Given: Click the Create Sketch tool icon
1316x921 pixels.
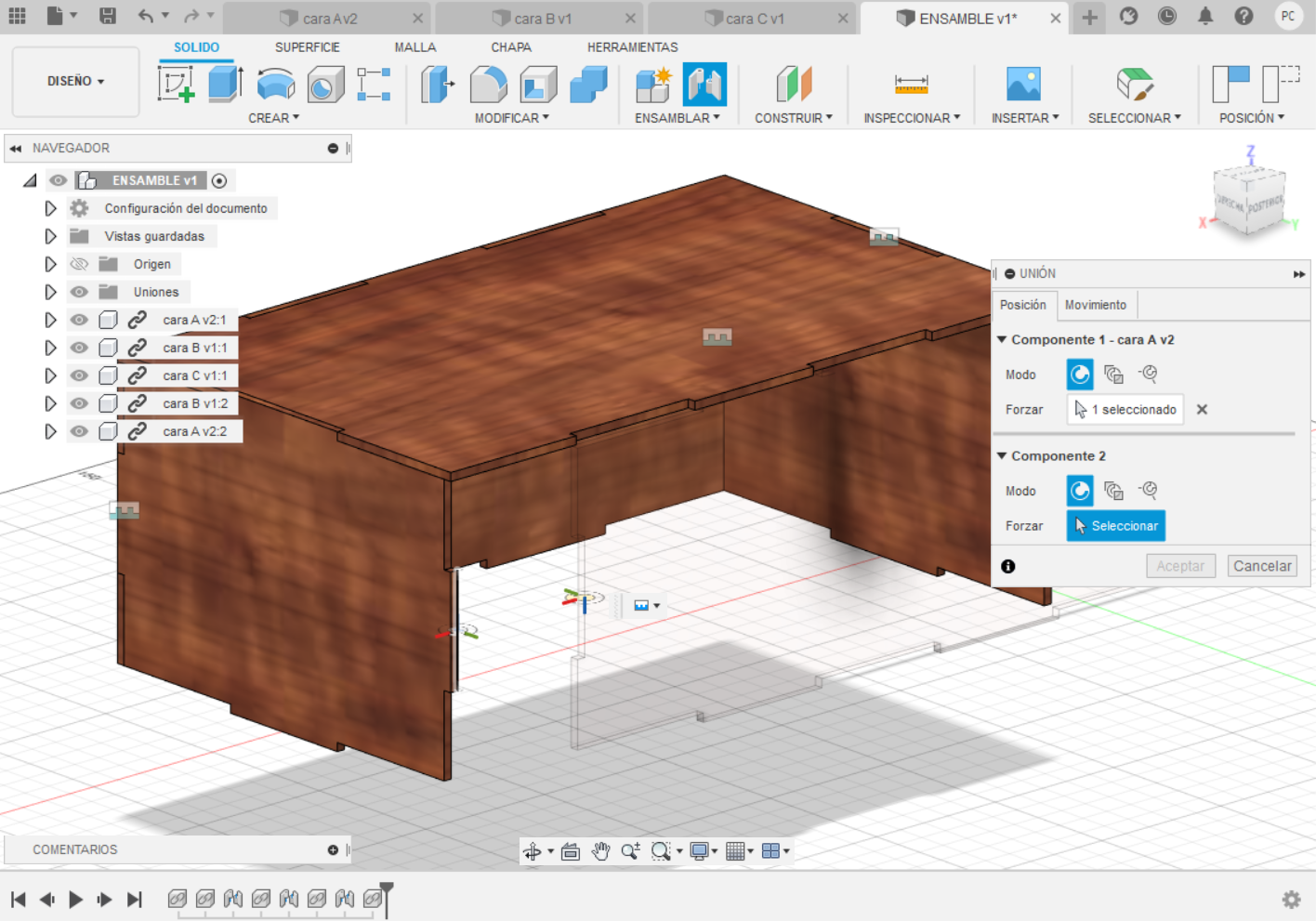Looking at the screenshot, I should 176,85.
